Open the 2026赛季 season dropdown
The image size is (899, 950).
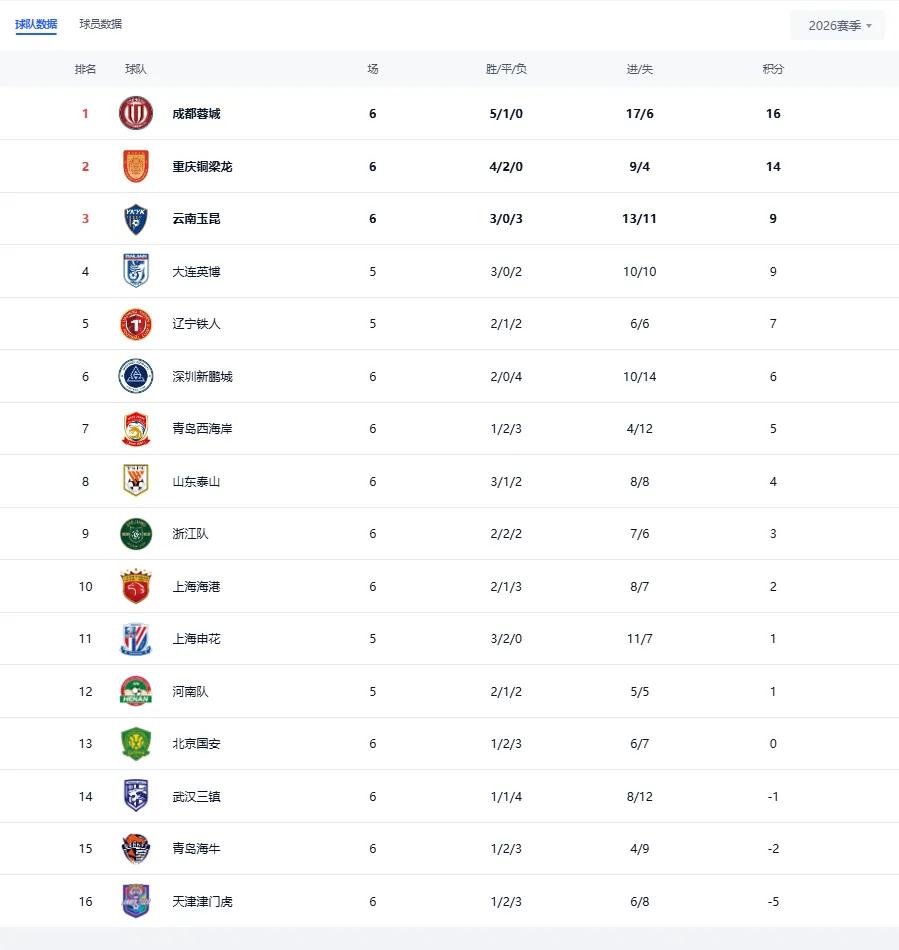[838, 26]
